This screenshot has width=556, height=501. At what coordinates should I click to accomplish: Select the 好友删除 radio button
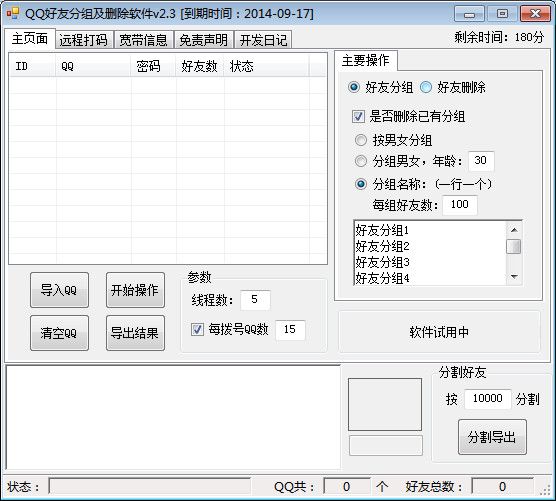pos(452,87)
